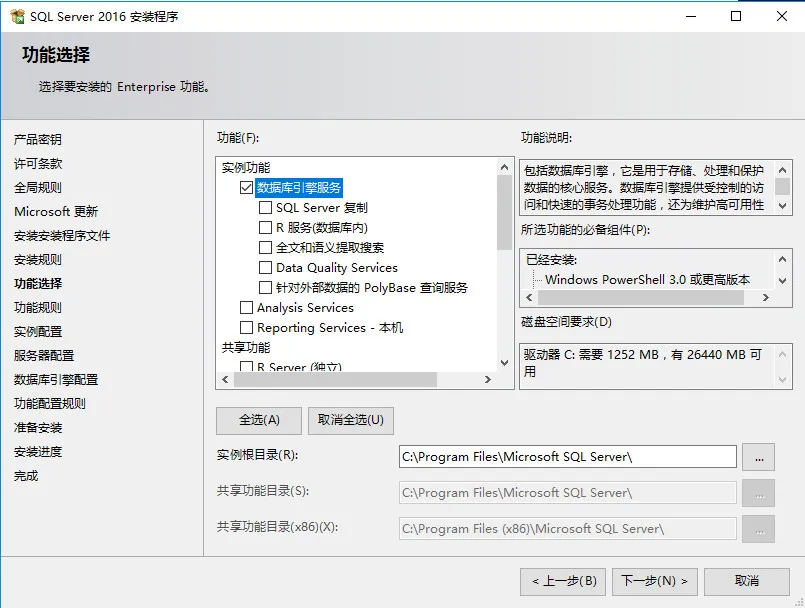This screenshot has width=805, height=608.
Task: Click feature list horizontal scrollbar thumb
Action: pos(335,379)
